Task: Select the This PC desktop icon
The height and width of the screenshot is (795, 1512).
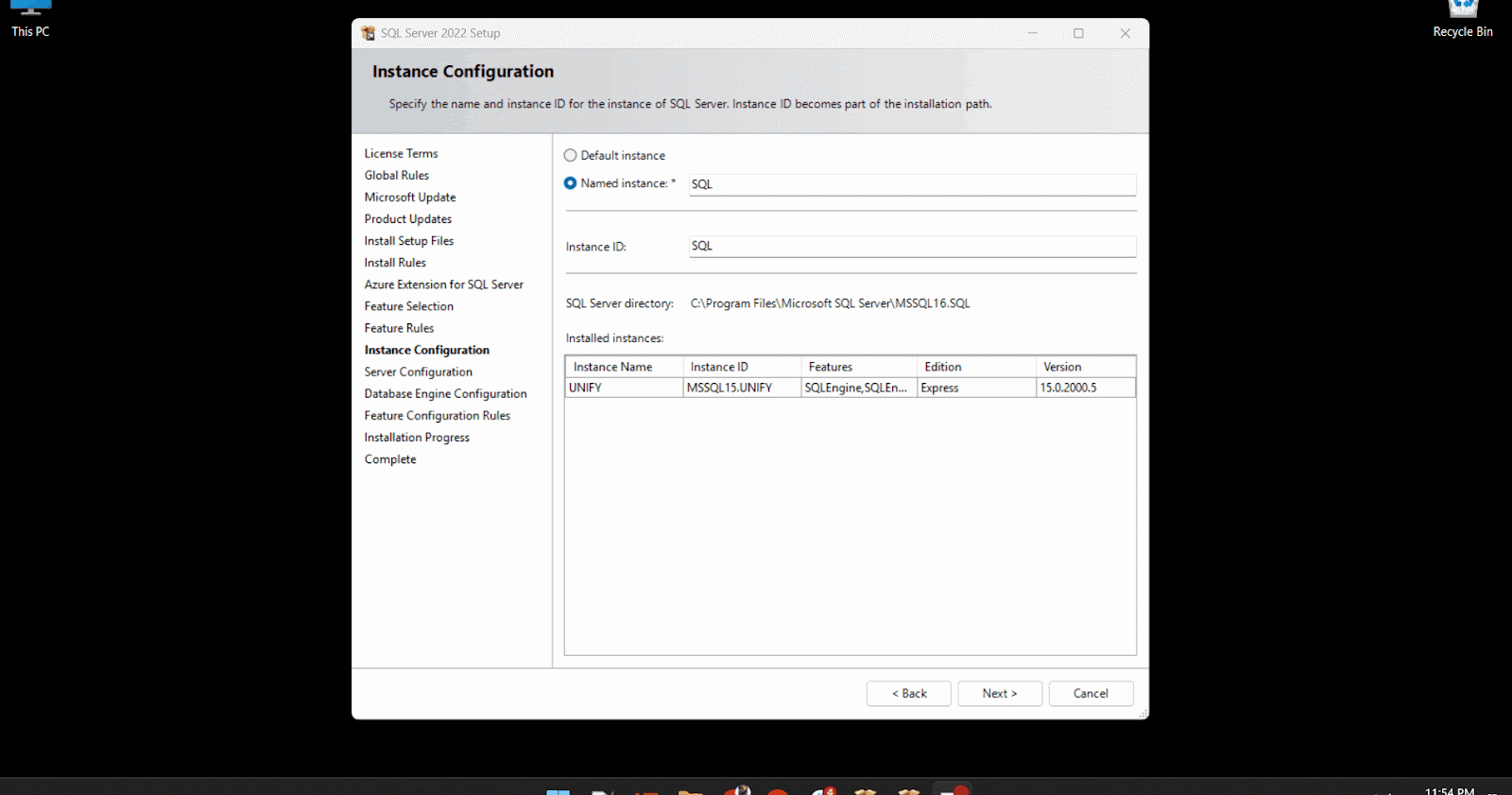Action: point(30,18)
